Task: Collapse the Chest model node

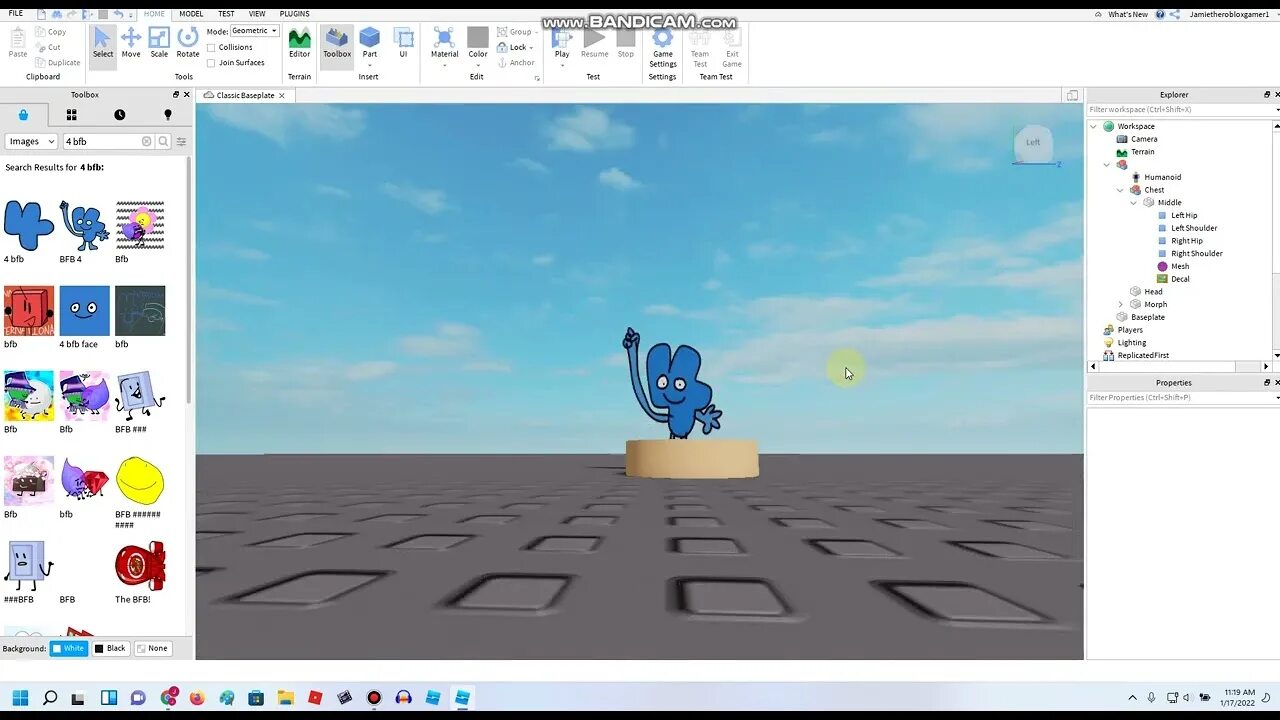Action: [x=1120, y=190]
